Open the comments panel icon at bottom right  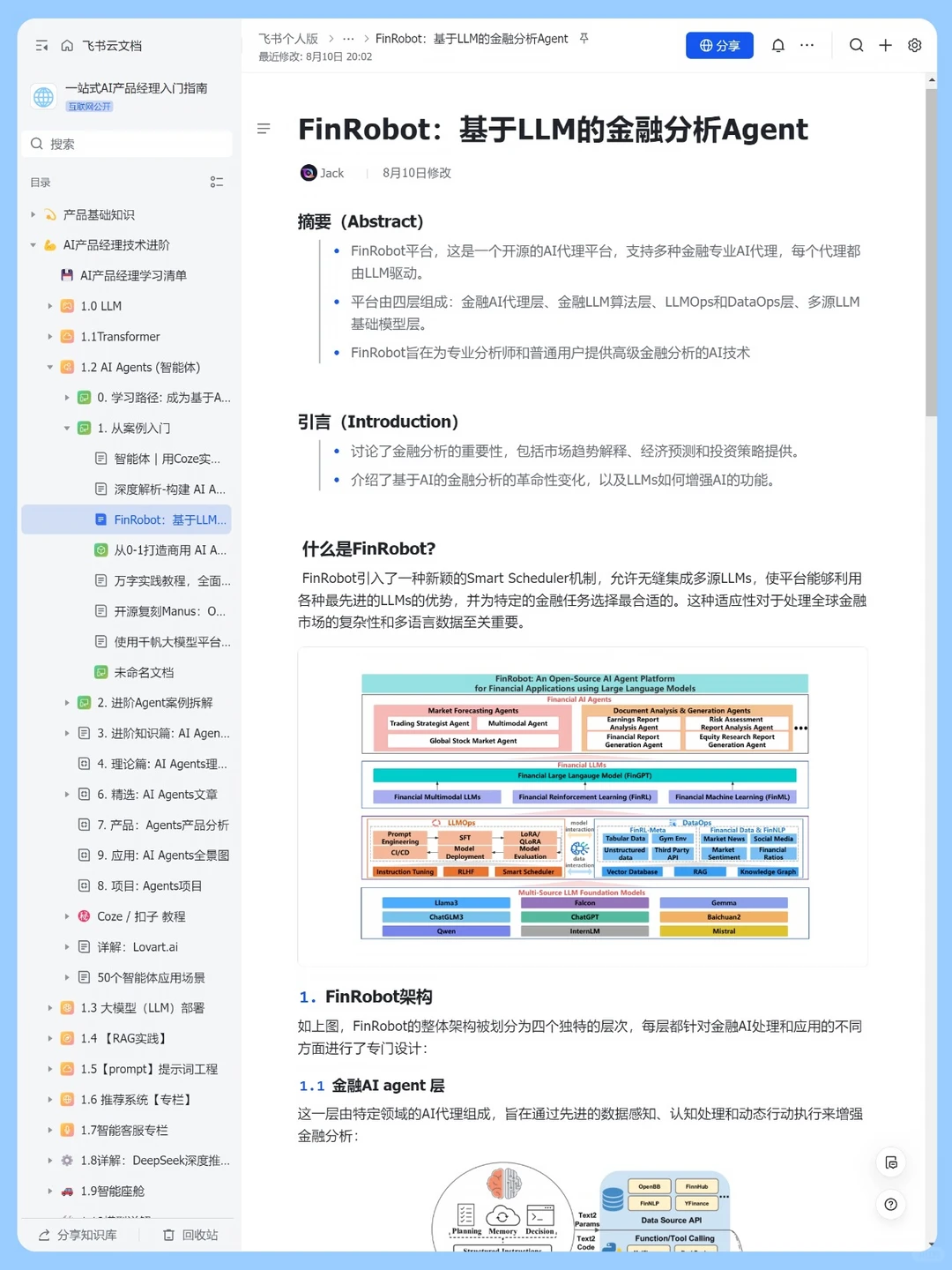(x=891, y=1162)
